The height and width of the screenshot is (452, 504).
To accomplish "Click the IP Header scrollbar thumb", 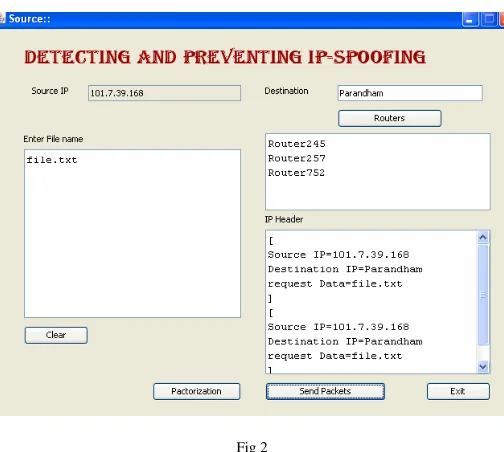I will pos(483,295).
